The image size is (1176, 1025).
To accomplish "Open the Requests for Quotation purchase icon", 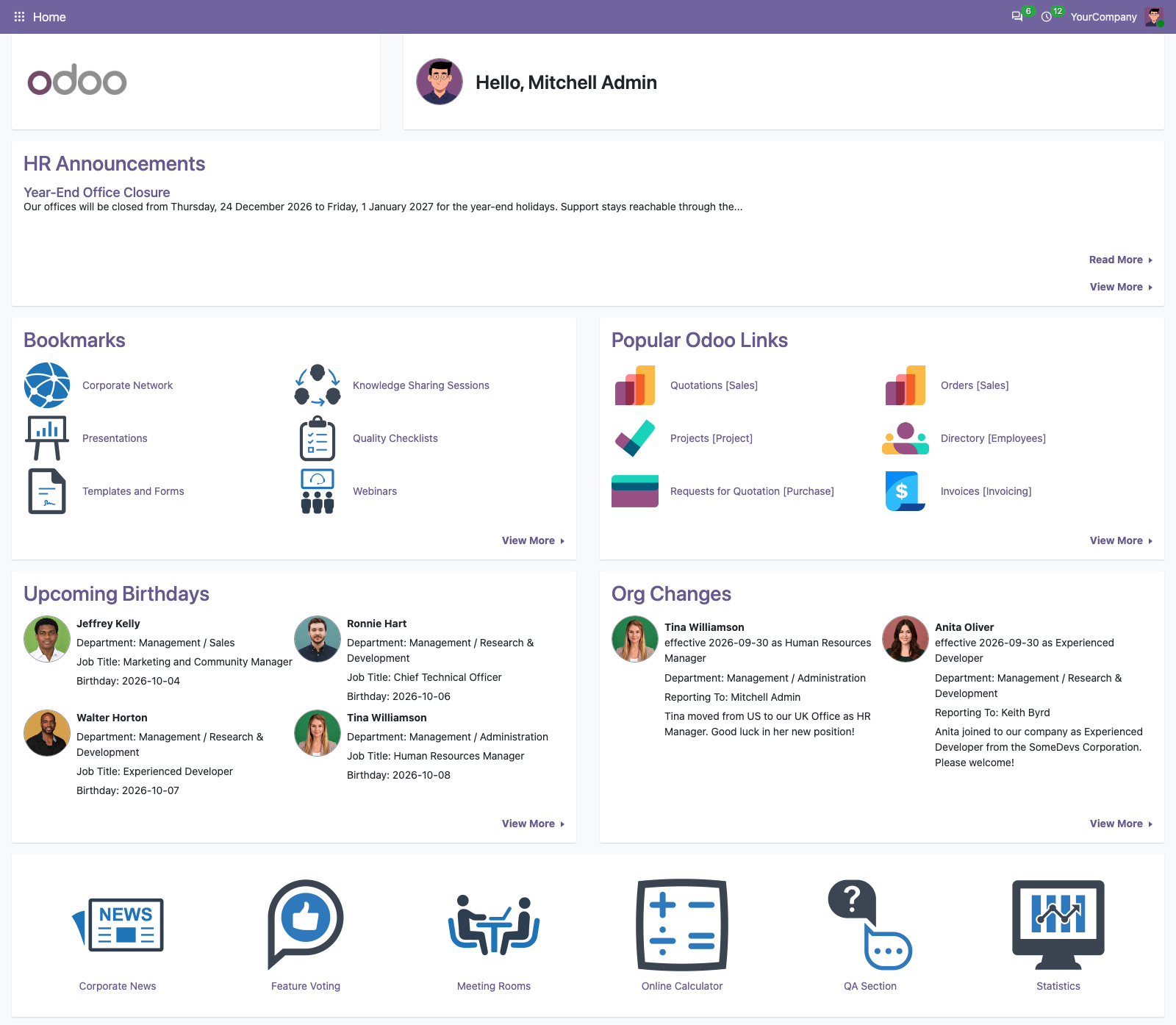I will point(635,491).
